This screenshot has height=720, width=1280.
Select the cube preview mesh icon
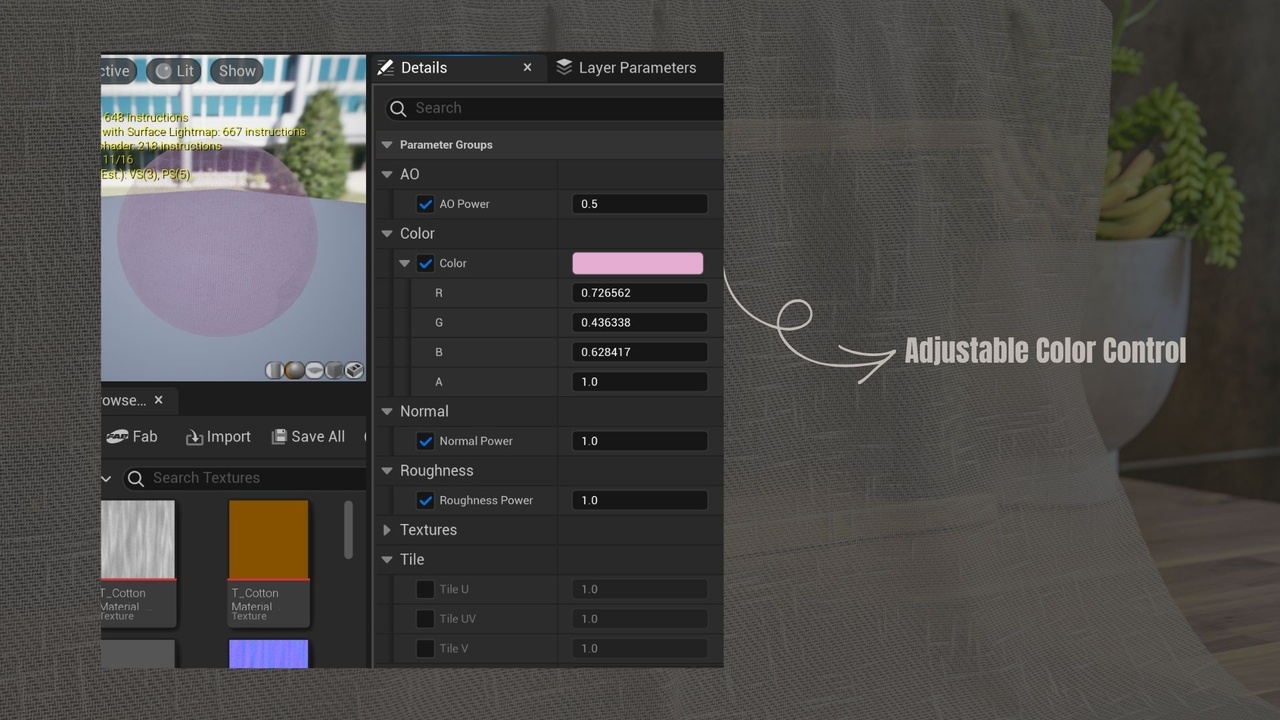pyautogui.click(x=334, y=371)
